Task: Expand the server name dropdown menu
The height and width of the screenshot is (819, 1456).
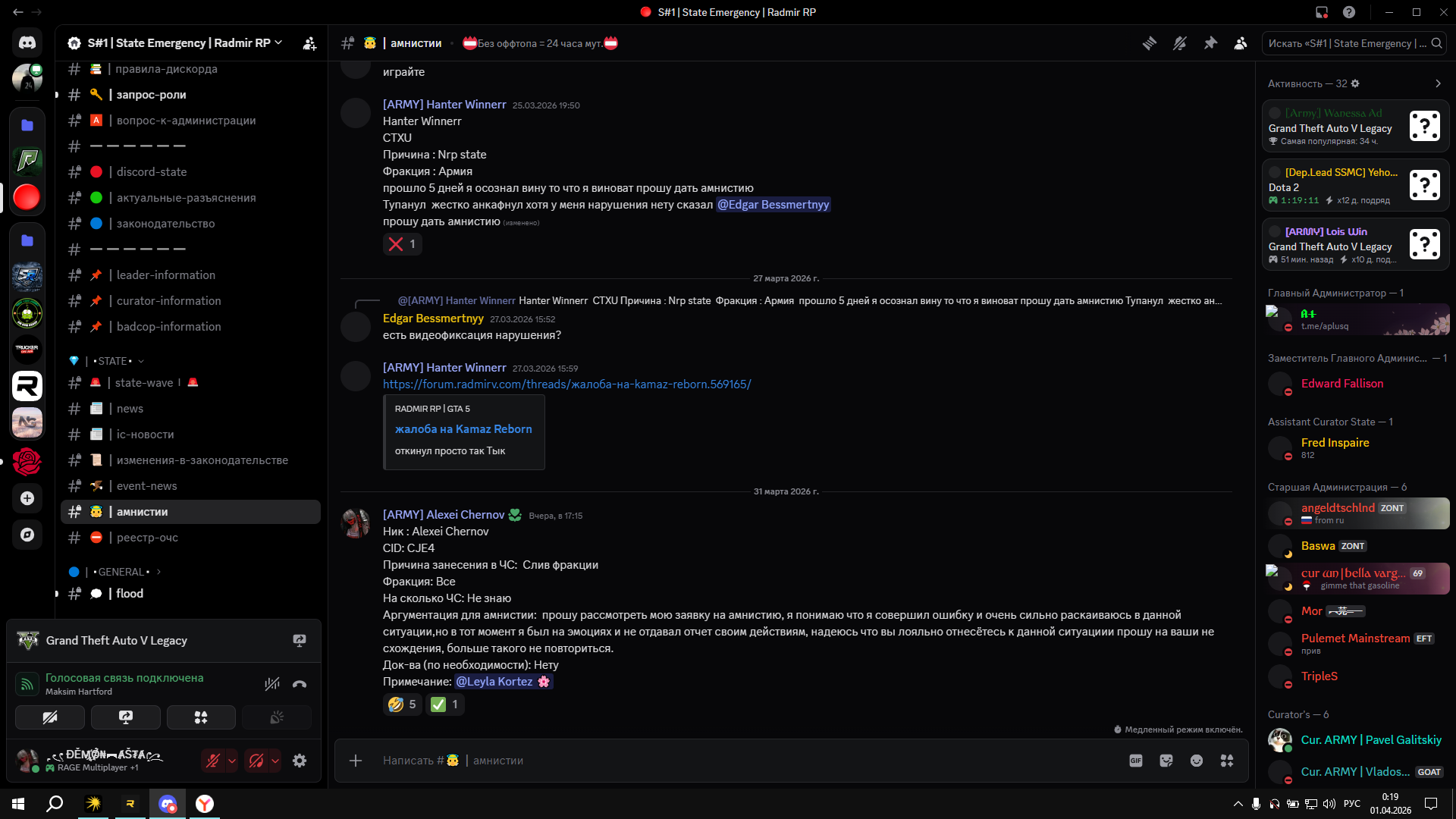Action: [x=279, y=43]
